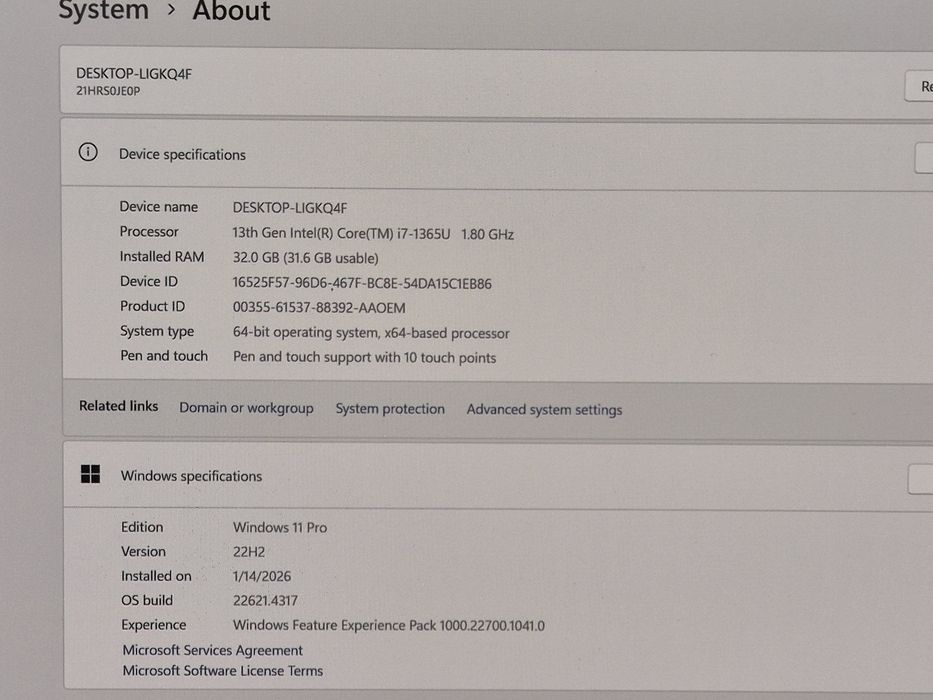Click the breadcrumb chevron between System and About
Viewport: 933px width, 700px height.
click(x=171, y=10)
